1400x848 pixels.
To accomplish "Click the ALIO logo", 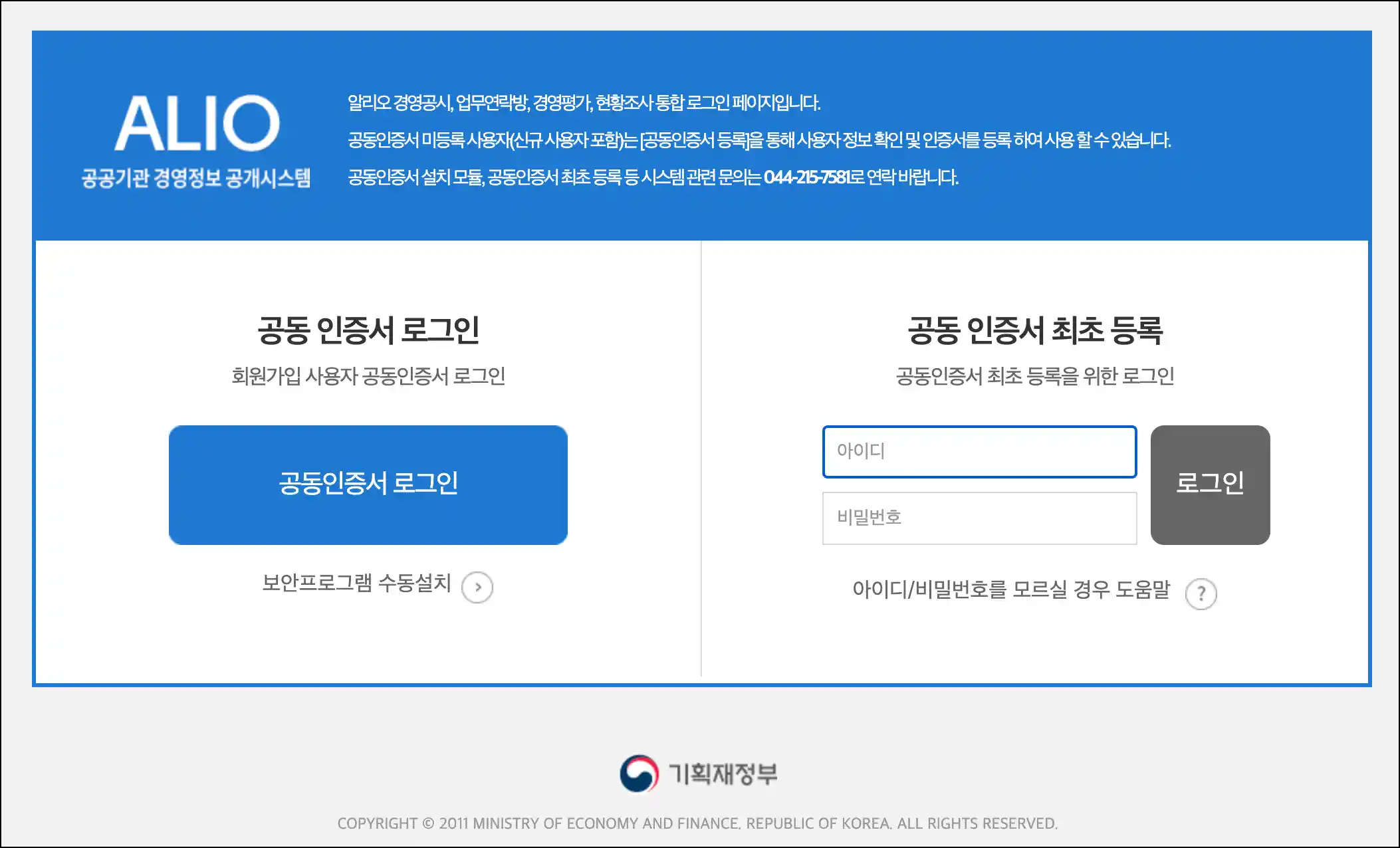I will (197, 124).
